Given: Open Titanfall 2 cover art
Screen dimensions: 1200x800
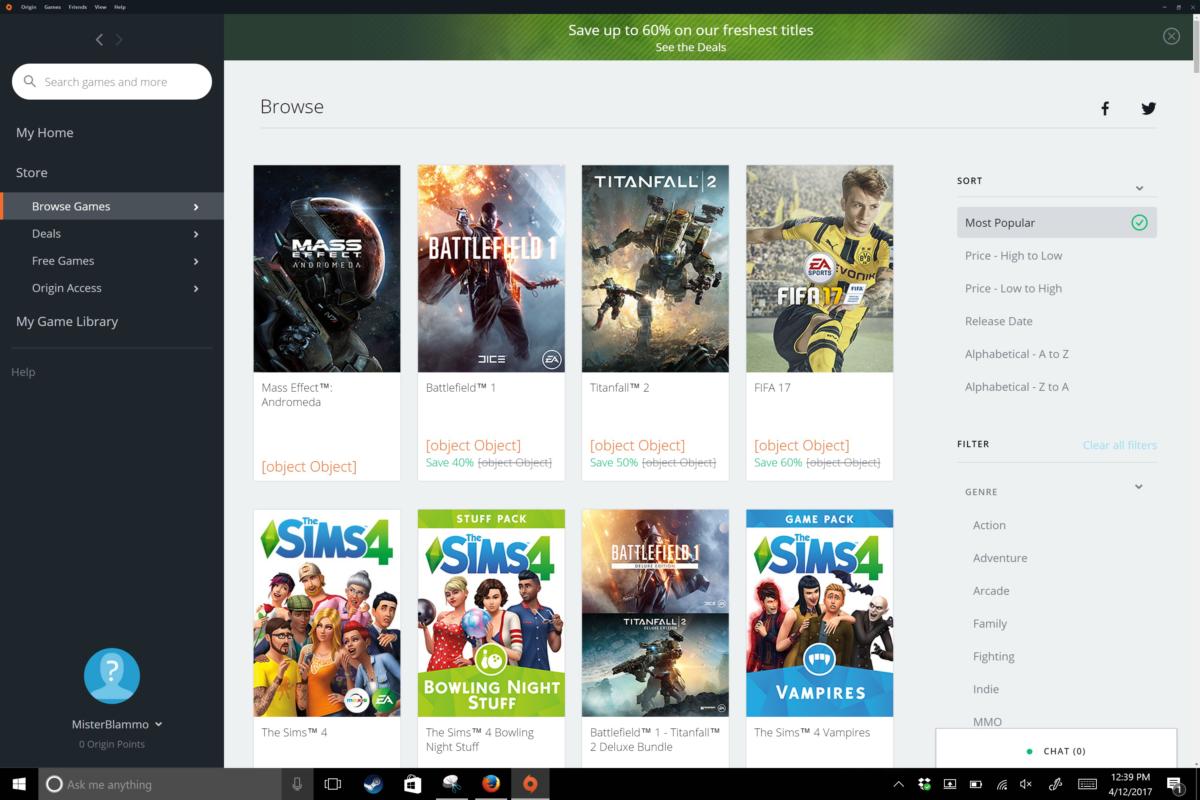Looking at the screenshot, I should [655, 269].
